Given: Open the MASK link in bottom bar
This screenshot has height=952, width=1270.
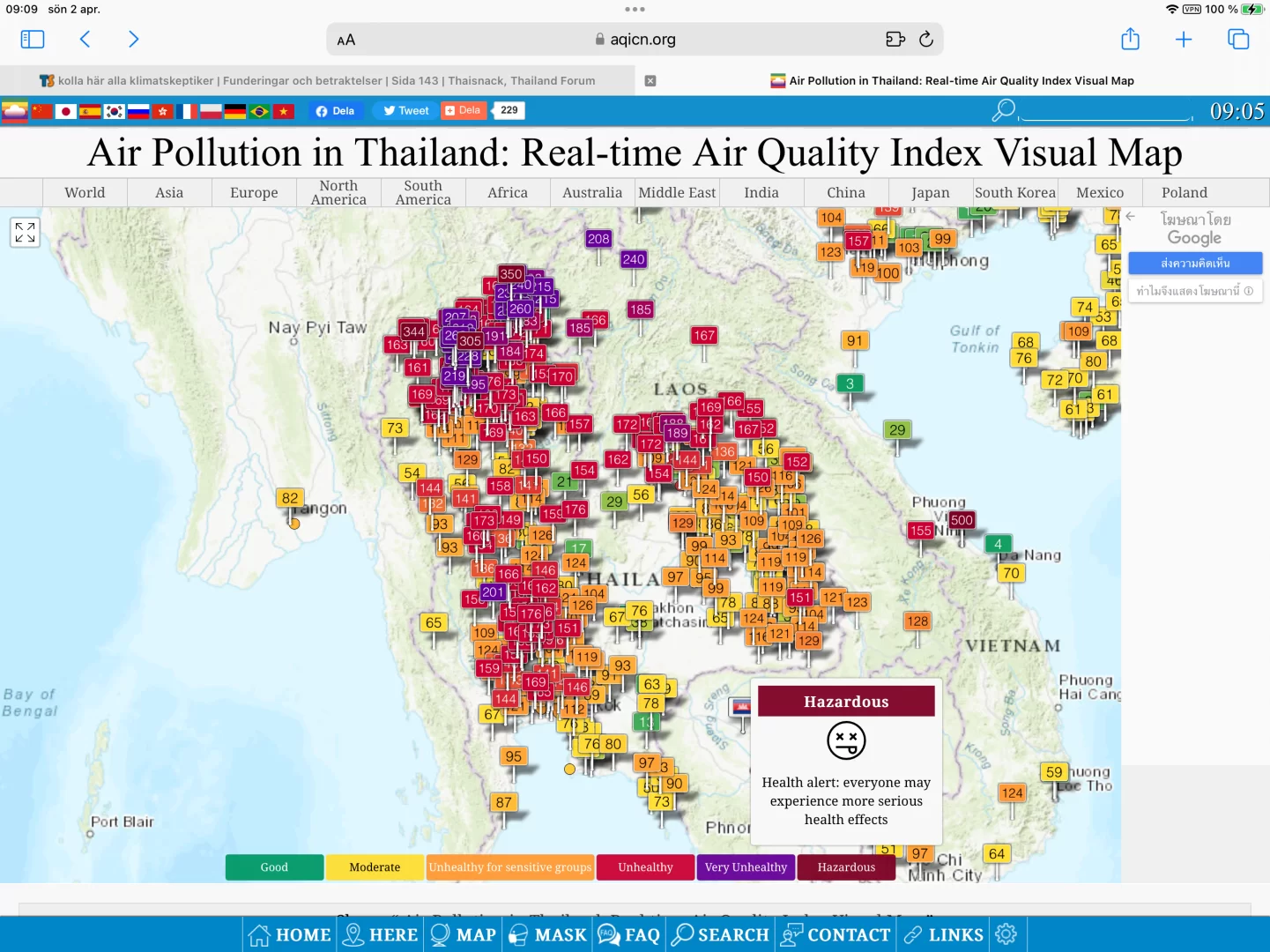Looking at the screenshot, I should (548, 934).
